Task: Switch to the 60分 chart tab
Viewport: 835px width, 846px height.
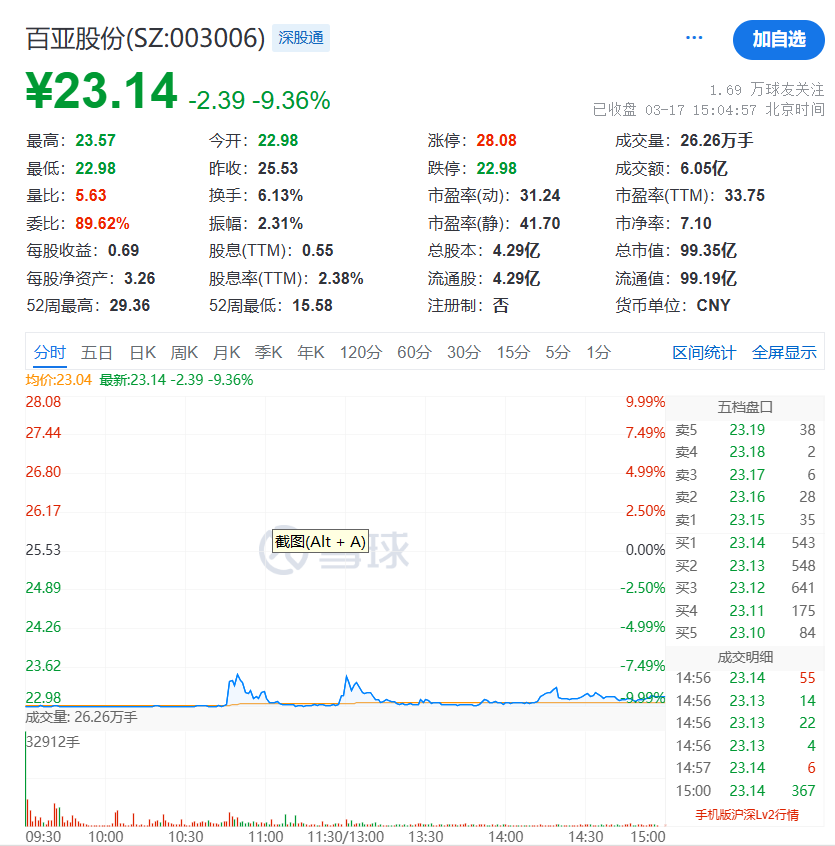Action: pos(414,352)
